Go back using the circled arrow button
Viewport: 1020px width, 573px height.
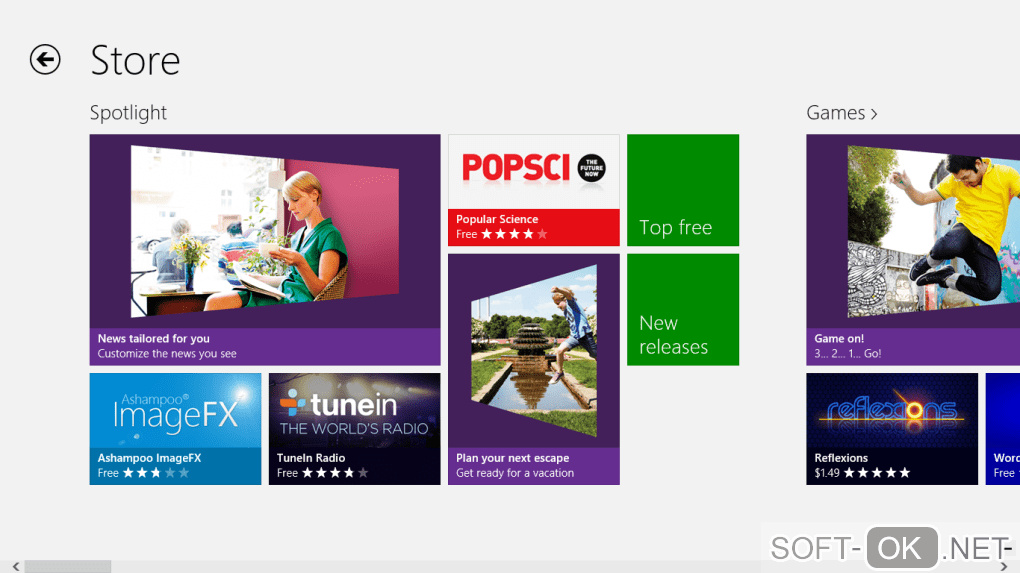coord(45,60)
